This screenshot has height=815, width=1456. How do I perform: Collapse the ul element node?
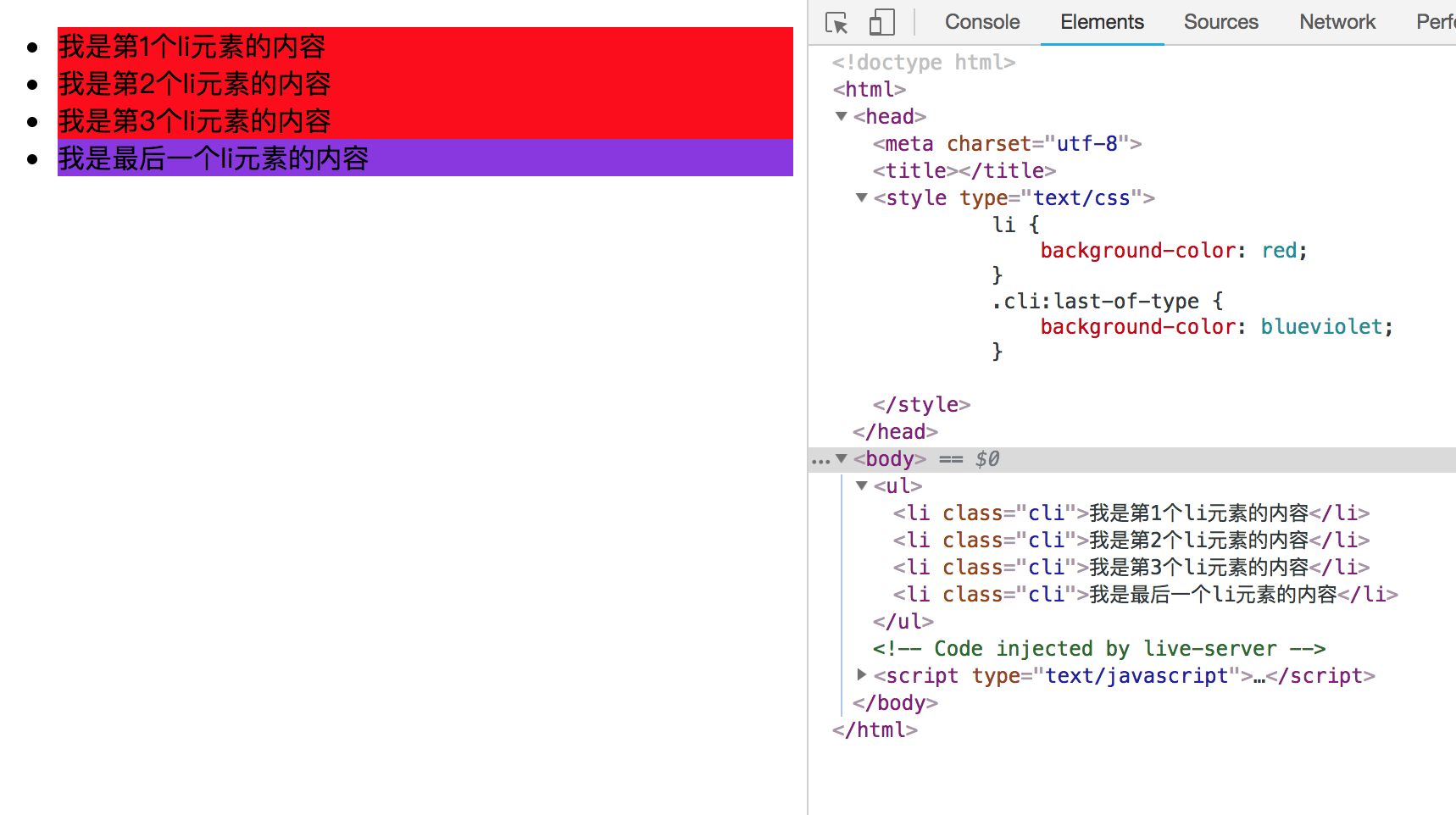862,485
